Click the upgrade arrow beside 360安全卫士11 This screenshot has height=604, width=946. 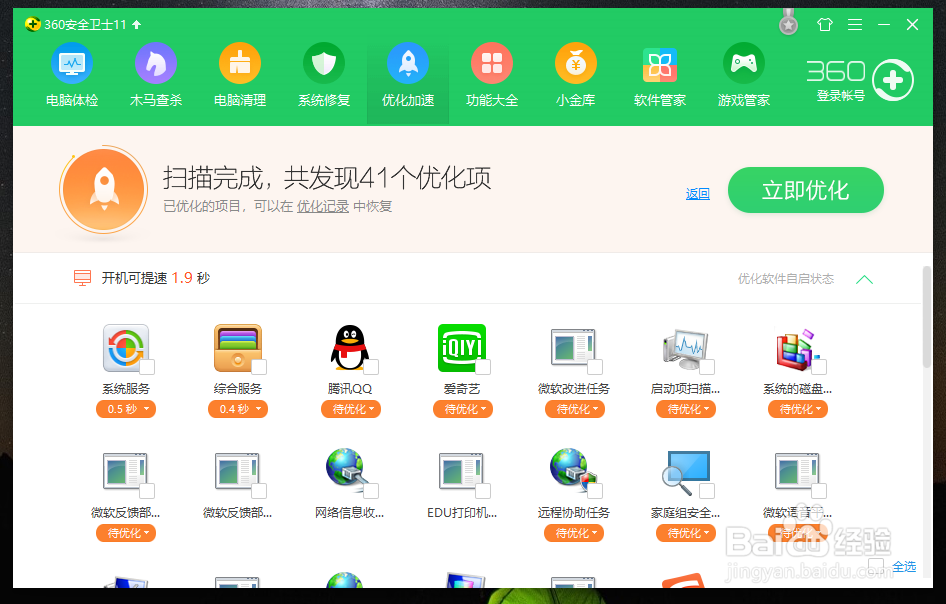(136, 25)
